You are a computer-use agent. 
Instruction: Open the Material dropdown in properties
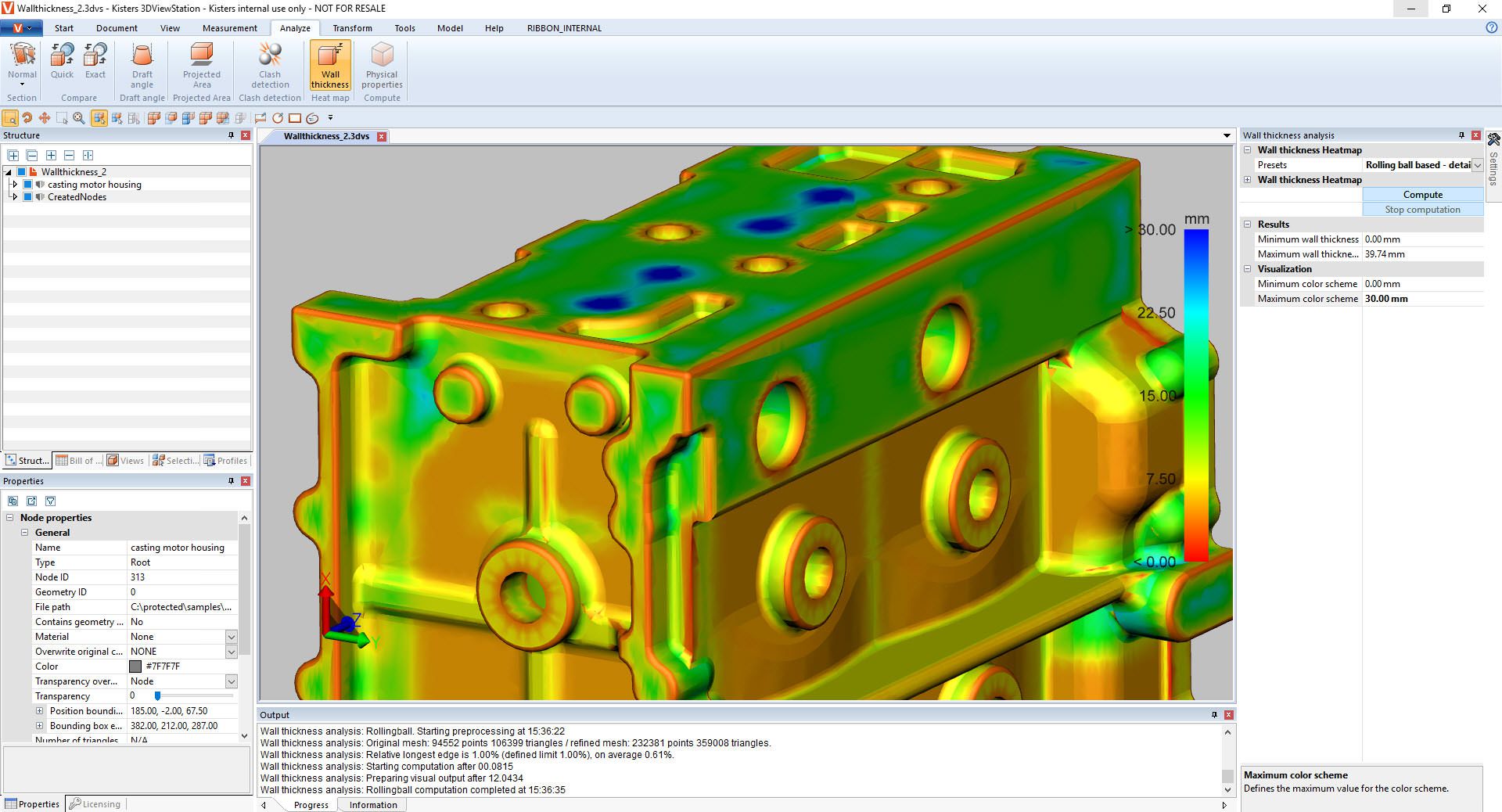click(x=231, y=637)
